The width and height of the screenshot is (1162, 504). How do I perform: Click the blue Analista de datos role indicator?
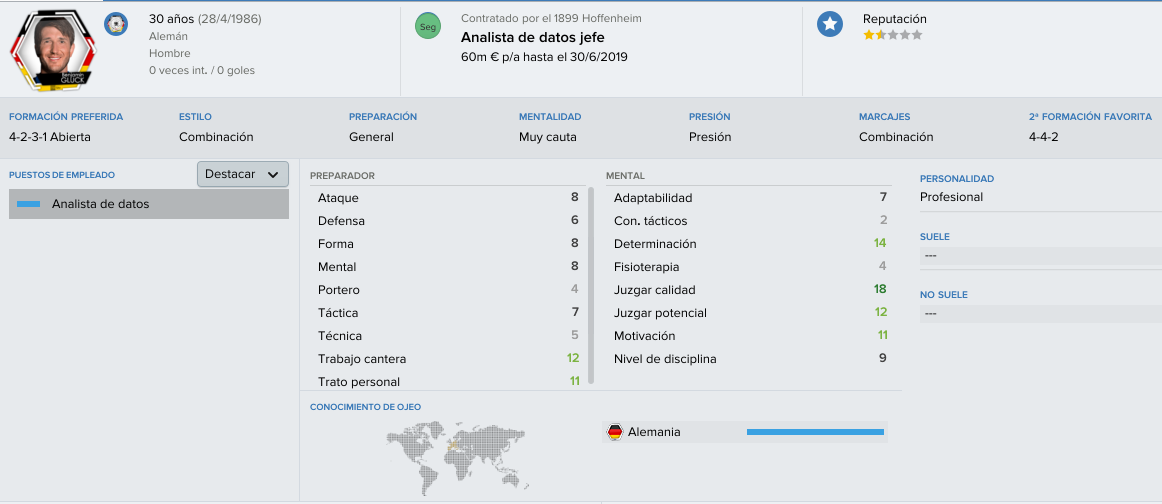tap(28, 204)
